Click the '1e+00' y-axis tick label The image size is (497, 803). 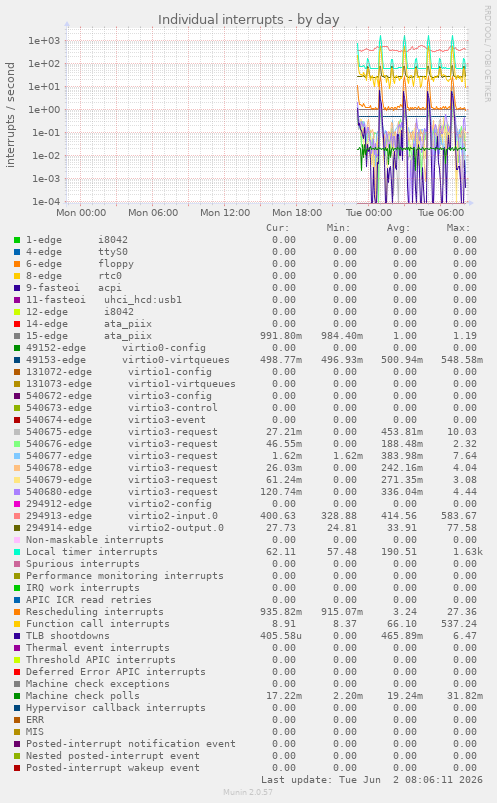pyautogui.click(x=44, y=110)
